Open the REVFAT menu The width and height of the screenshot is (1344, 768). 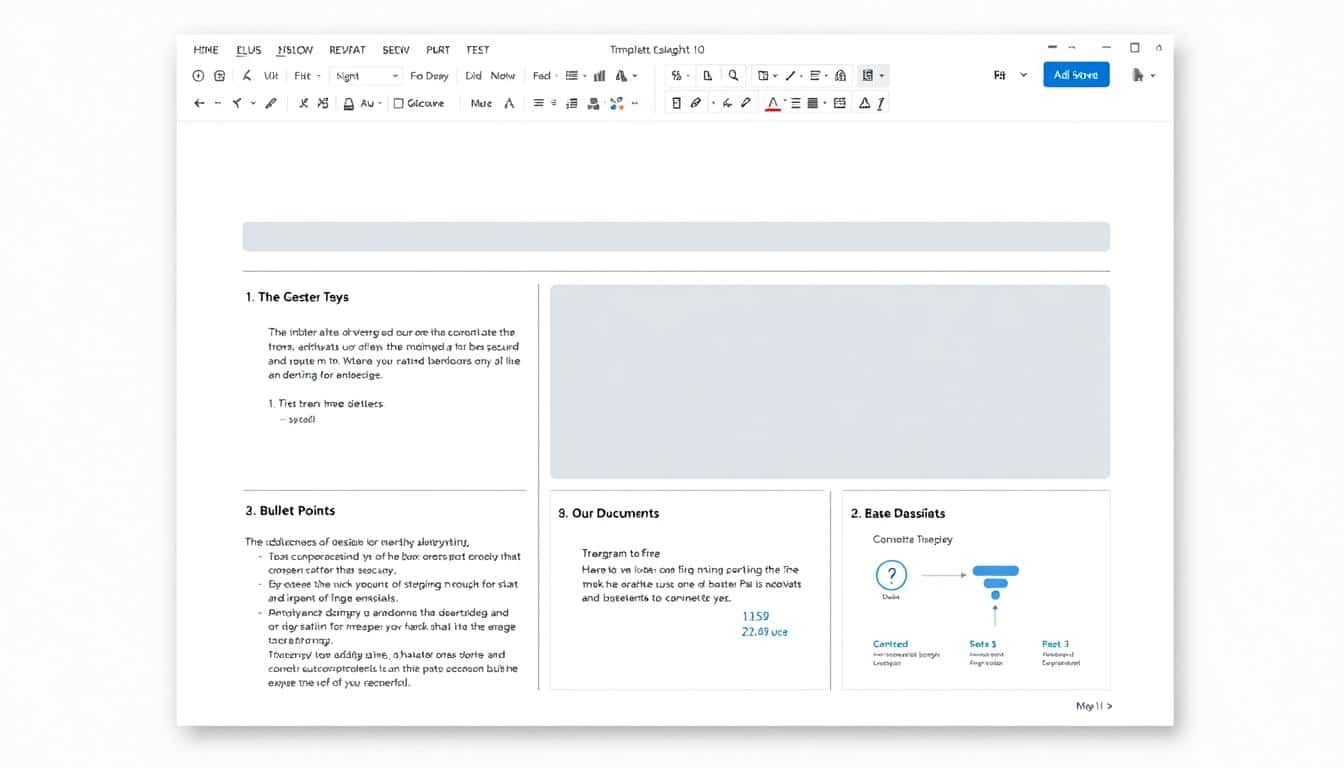pyautogui.click(x=347, y=50)
